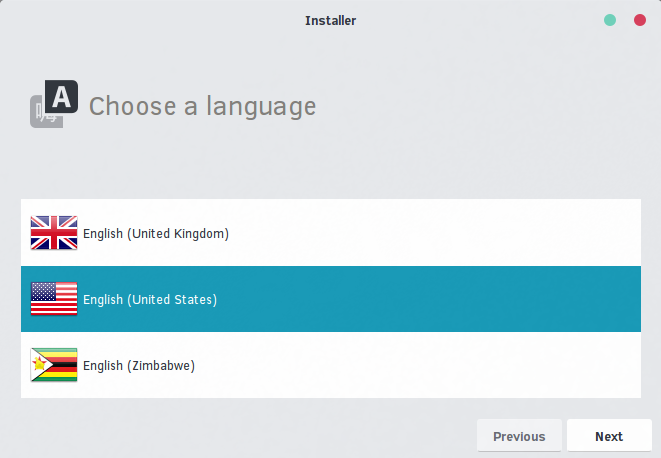Close the Installer with red button
The image size is (661, 458).
(x=640, y=20)
